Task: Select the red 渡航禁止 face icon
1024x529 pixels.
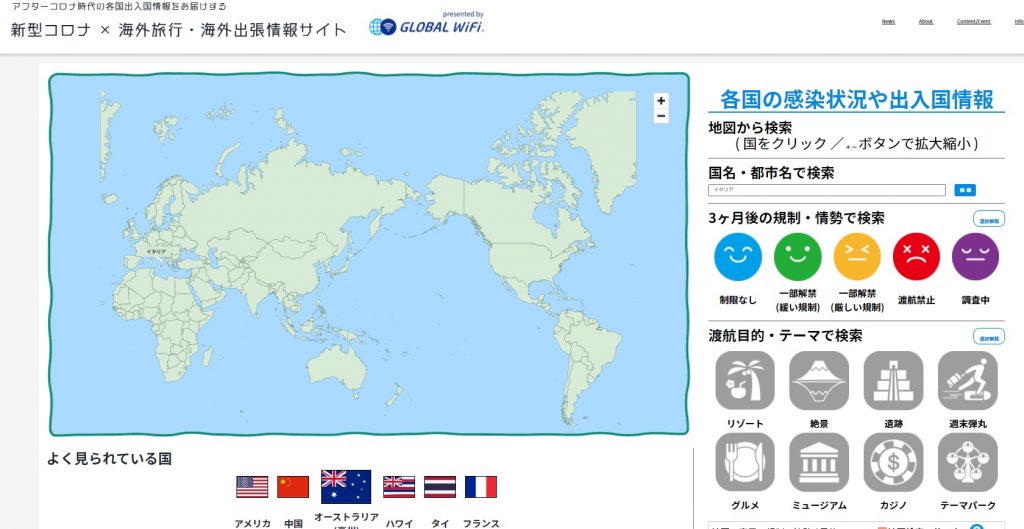Action: (916, 257)
